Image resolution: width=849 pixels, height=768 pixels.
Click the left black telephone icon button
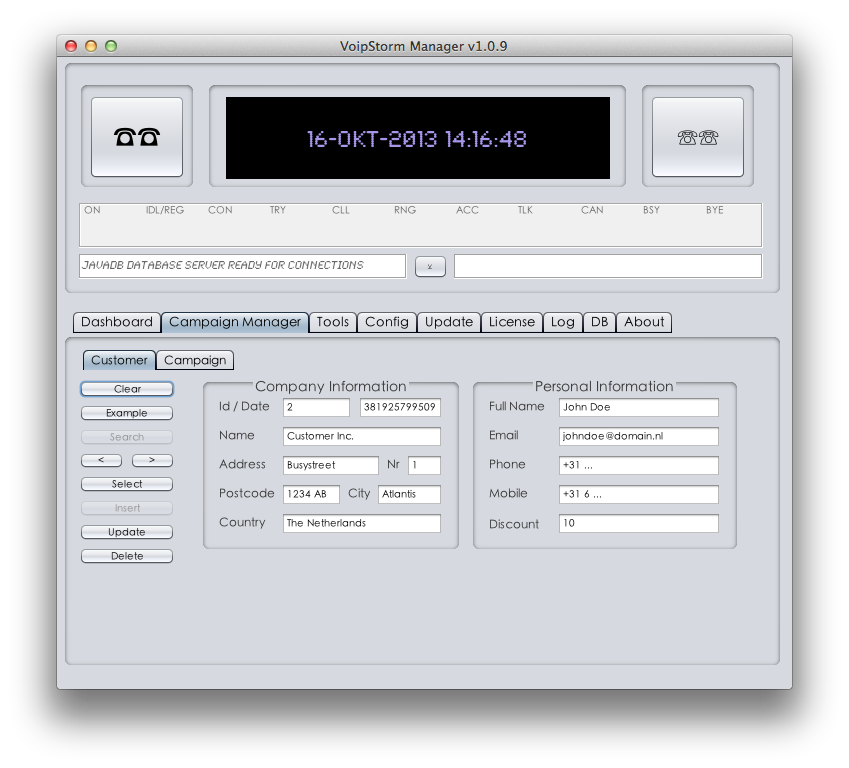tap(137, 137)
